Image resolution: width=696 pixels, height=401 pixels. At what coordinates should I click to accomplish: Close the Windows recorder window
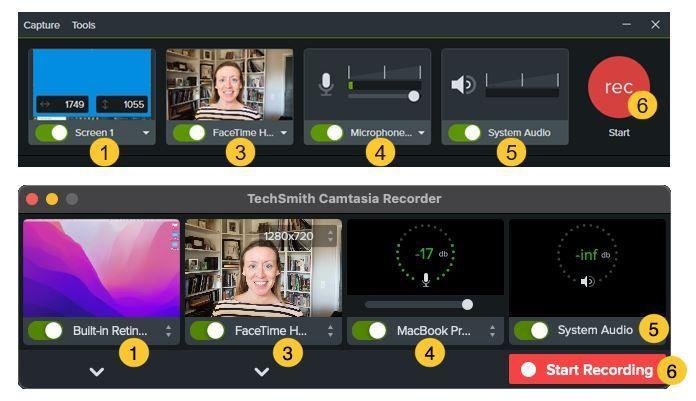tap(655, 25)
